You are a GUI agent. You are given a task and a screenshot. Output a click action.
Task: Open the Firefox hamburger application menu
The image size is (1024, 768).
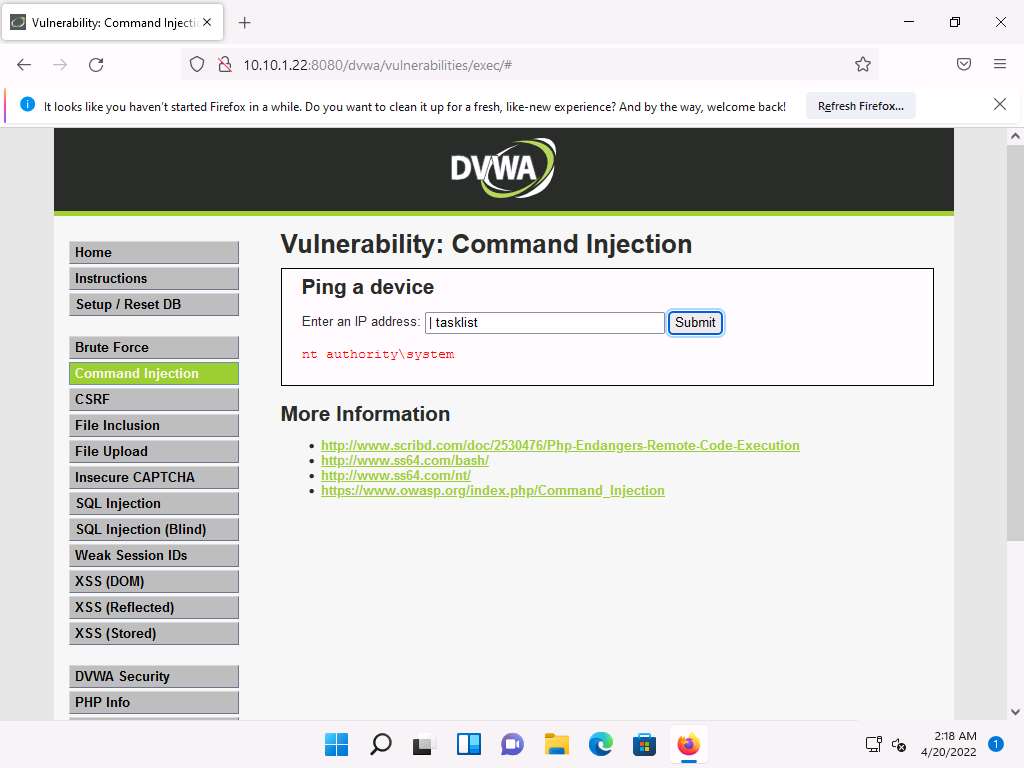click(x=999, y=64)
